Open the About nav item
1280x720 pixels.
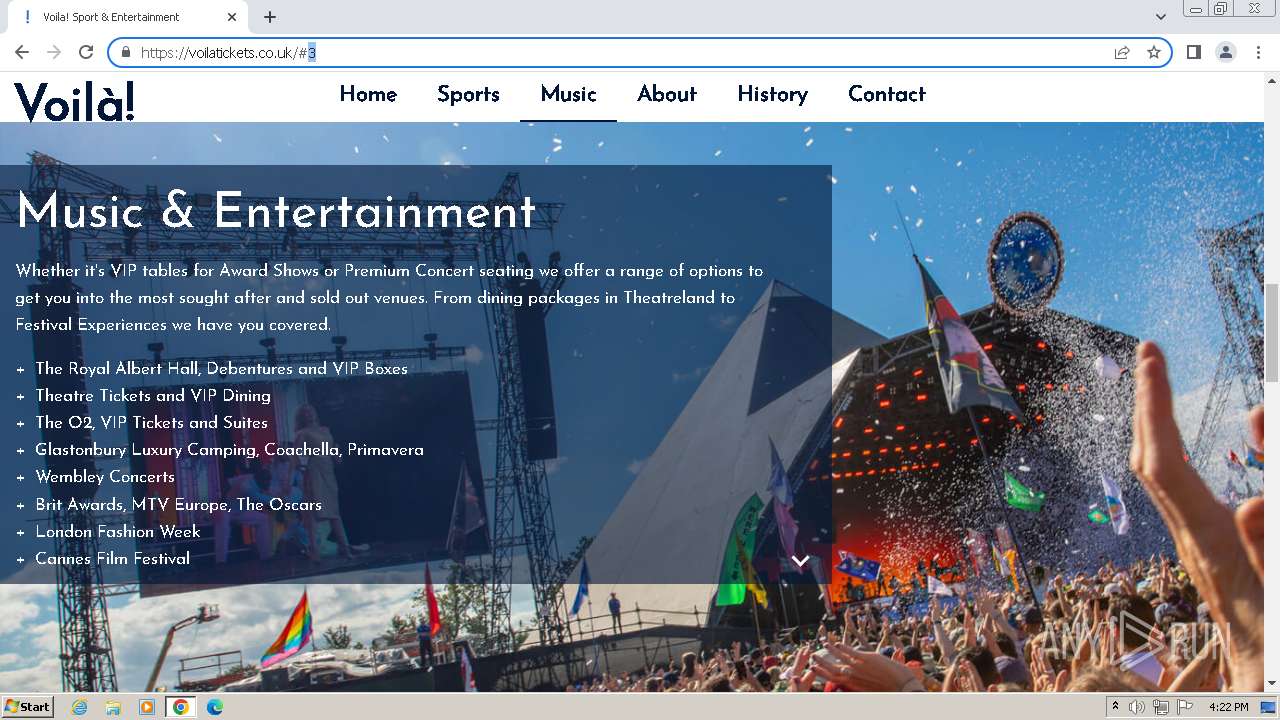(x=667, y=94)
